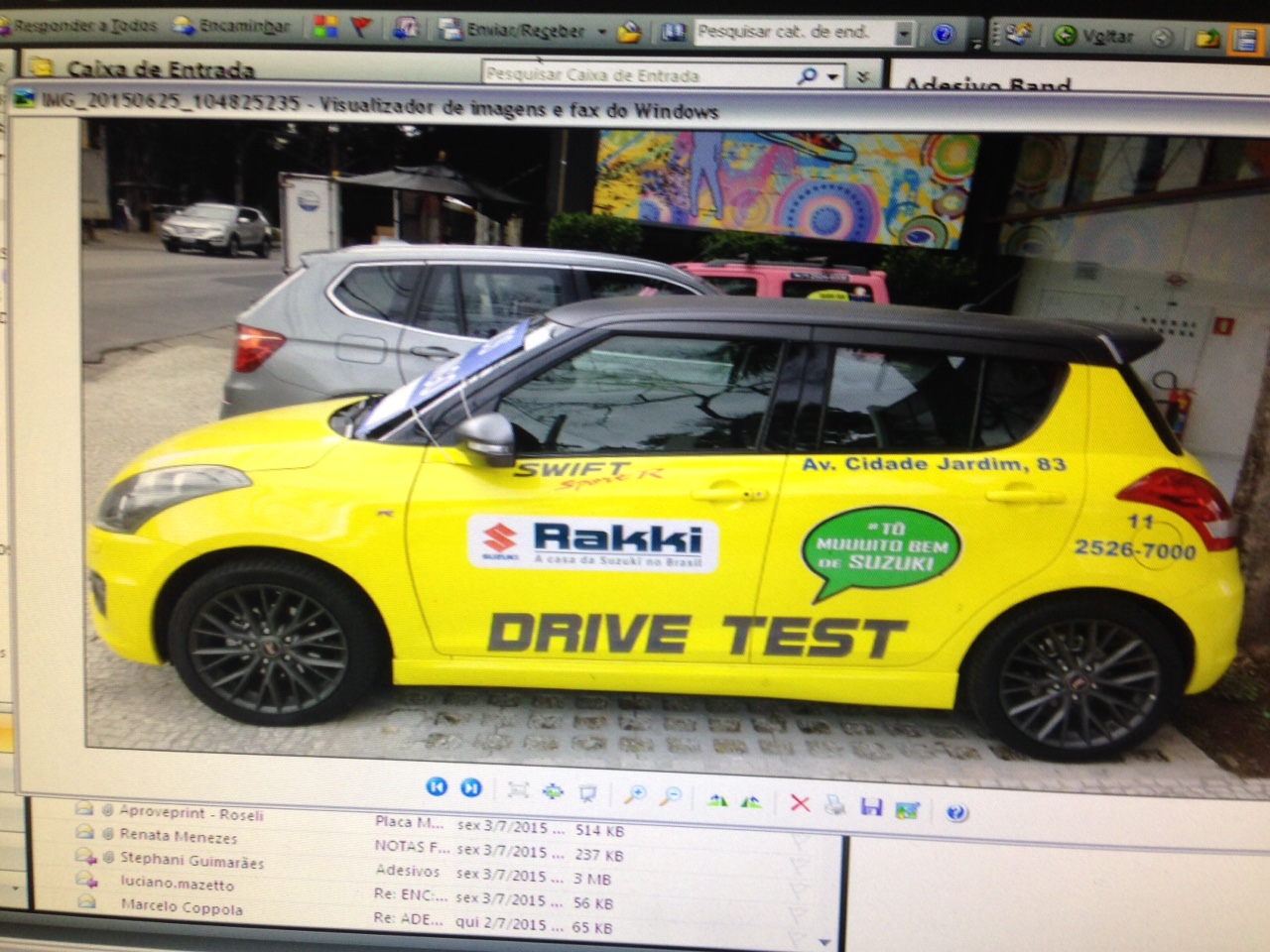Zoom in on the picture
Image resolution: width=1270 pixels, height=952 pixels.
[635, 794]
